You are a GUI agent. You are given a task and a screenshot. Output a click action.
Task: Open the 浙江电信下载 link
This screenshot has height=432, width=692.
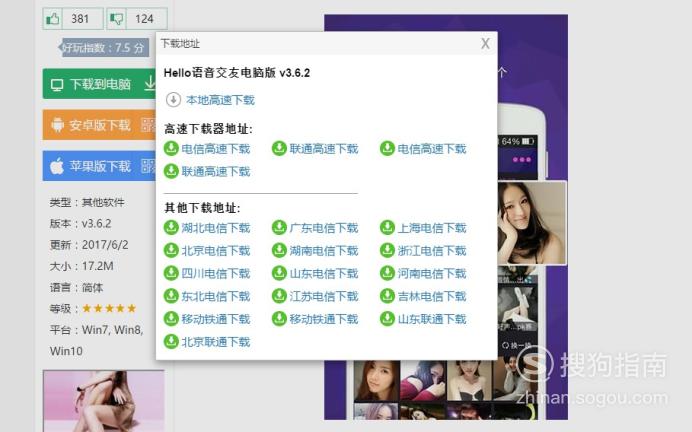coord(432,251)
